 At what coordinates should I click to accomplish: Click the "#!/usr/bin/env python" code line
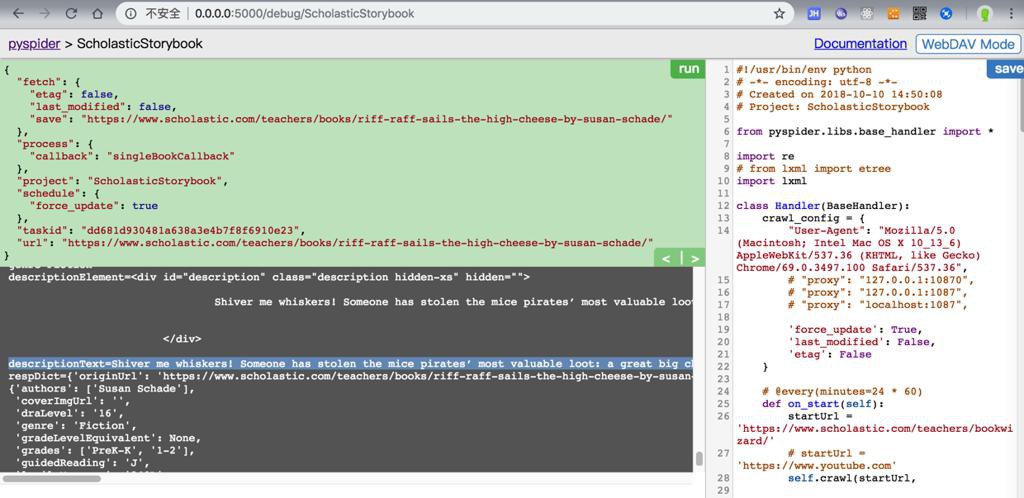tap(804, 69)
